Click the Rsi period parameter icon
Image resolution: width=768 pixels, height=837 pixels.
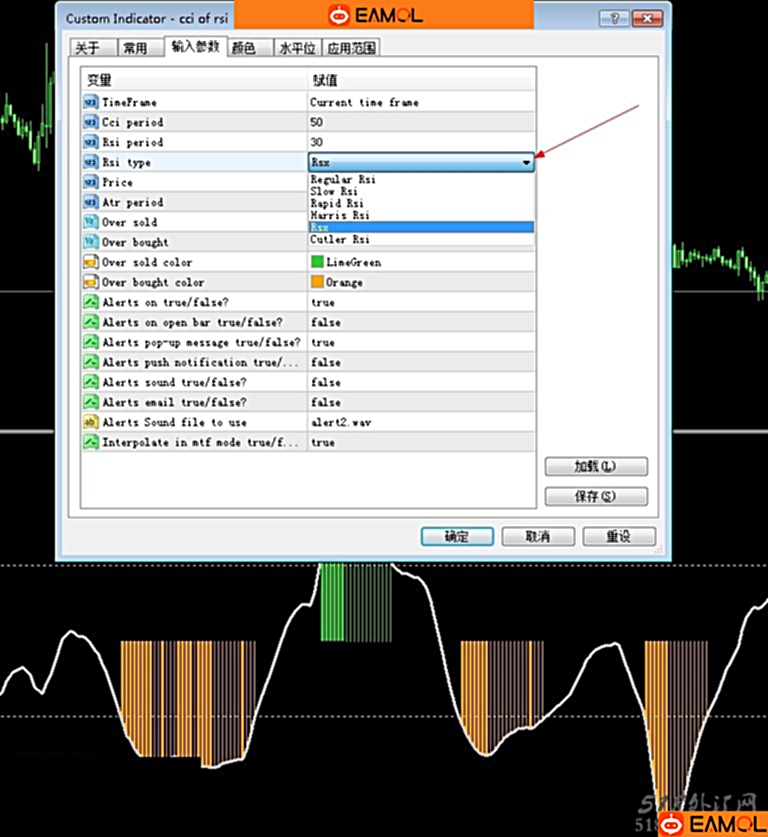[90, 142]
